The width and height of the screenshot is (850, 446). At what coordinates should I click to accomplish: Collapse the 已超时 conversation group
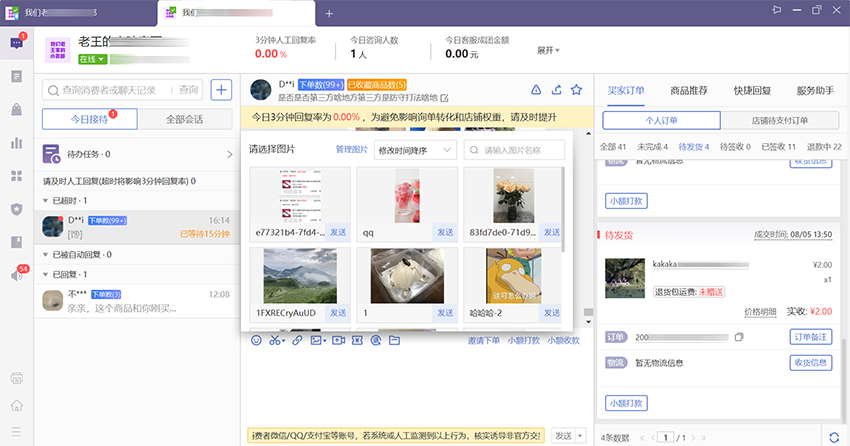(x=46, y=201)
